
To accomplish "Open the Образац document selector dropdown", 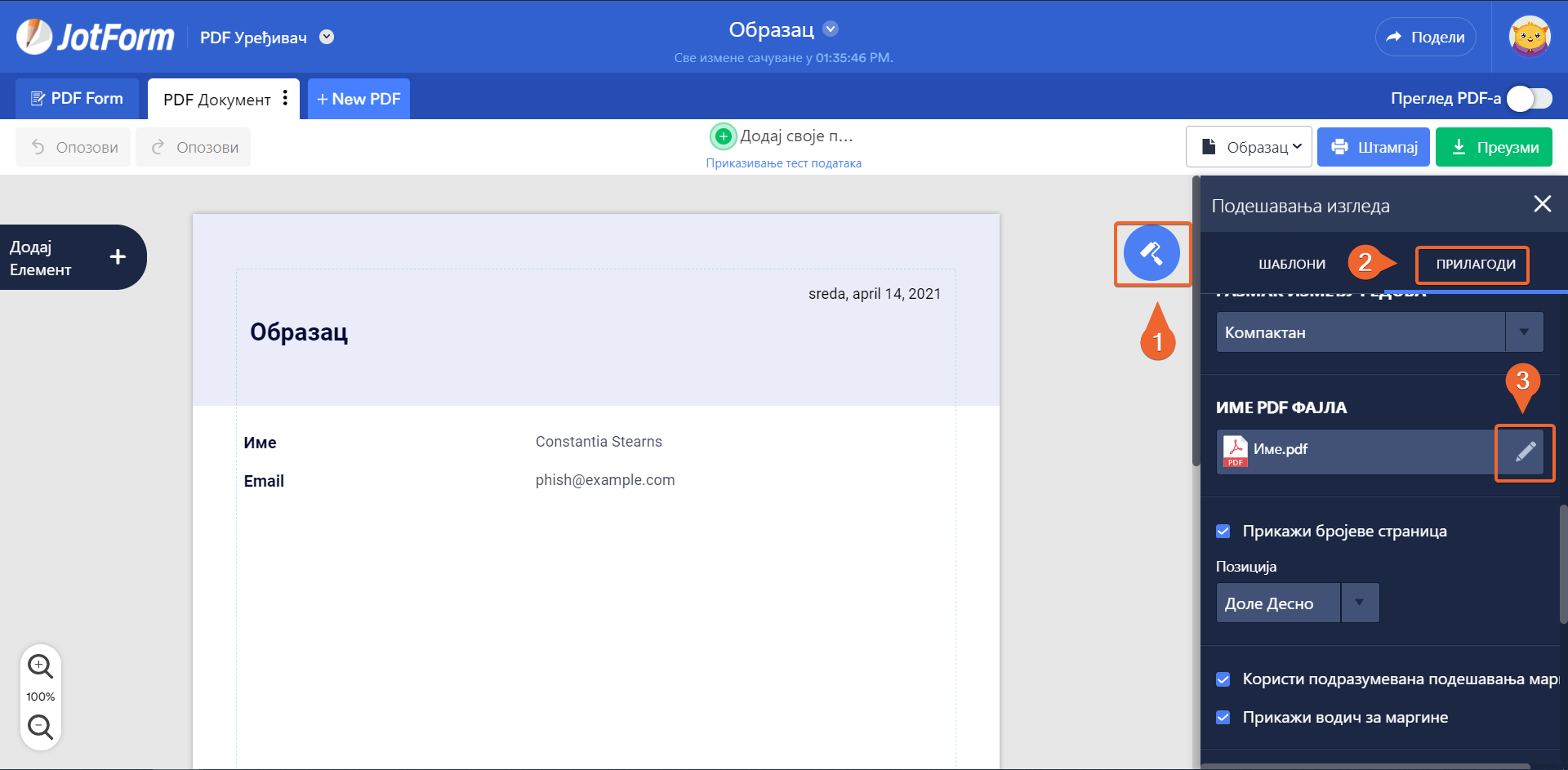I will (x=1248, y=147).
